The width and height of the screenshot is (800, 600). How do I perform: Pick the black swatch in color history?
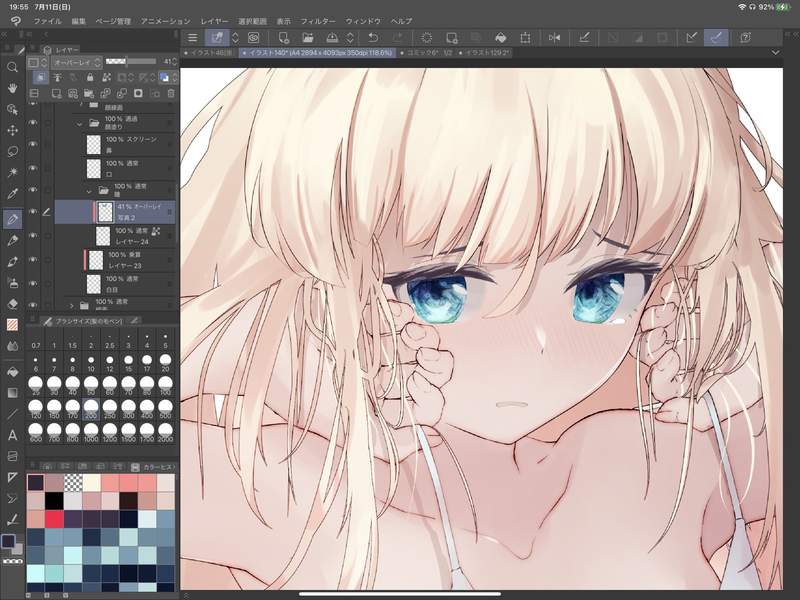click(53, 500)
